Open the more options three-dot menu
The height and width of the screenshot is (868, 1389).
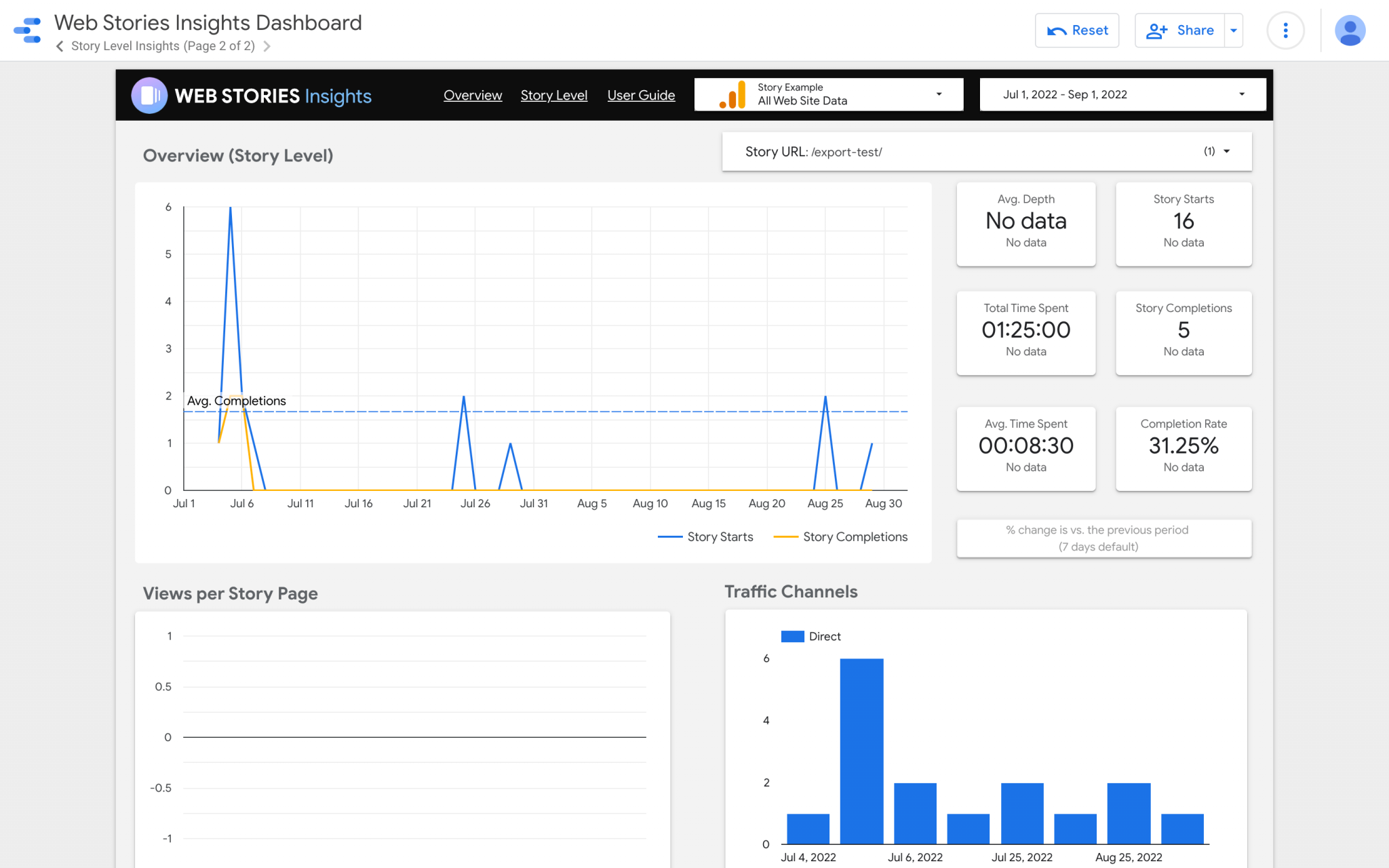click(x=1286, y=30)
